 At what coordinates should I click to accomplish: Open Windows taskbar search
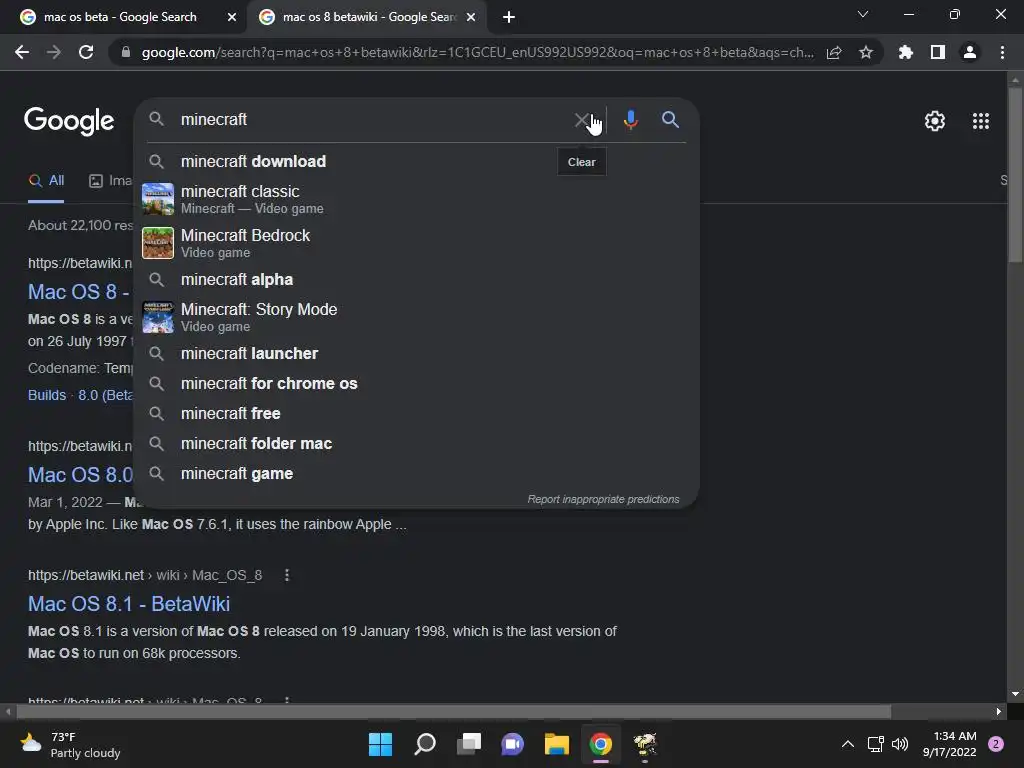coord(425,744)
